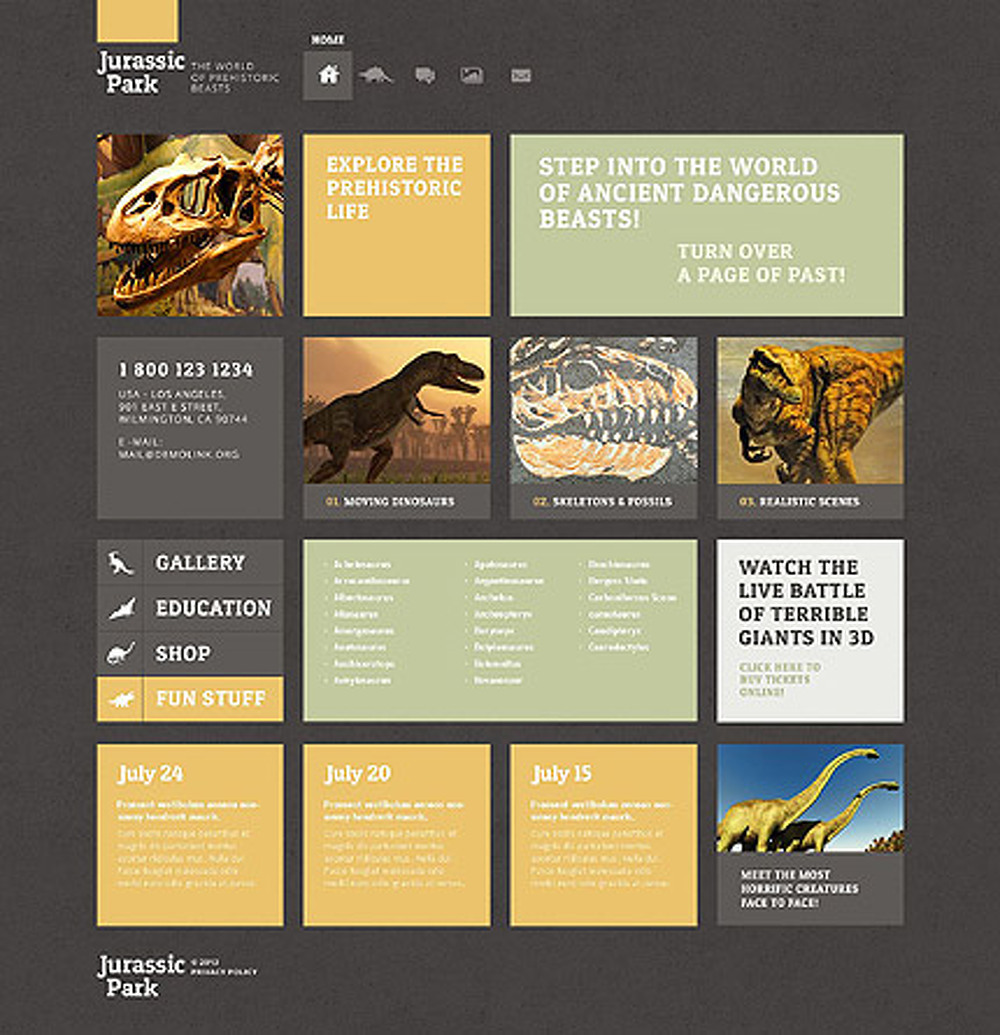Open the picture gallery nav icon
The width and height of the screenshot is (1000, 1035).
[471, 75]
